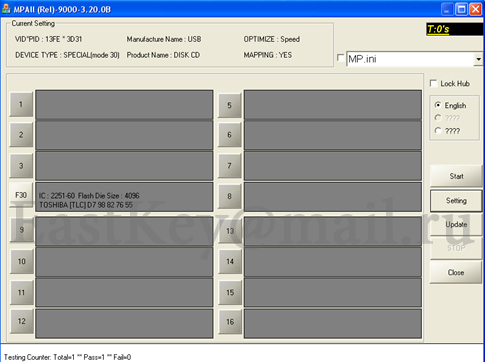Click the Product Name : DISK CD text

click(163, 55)
